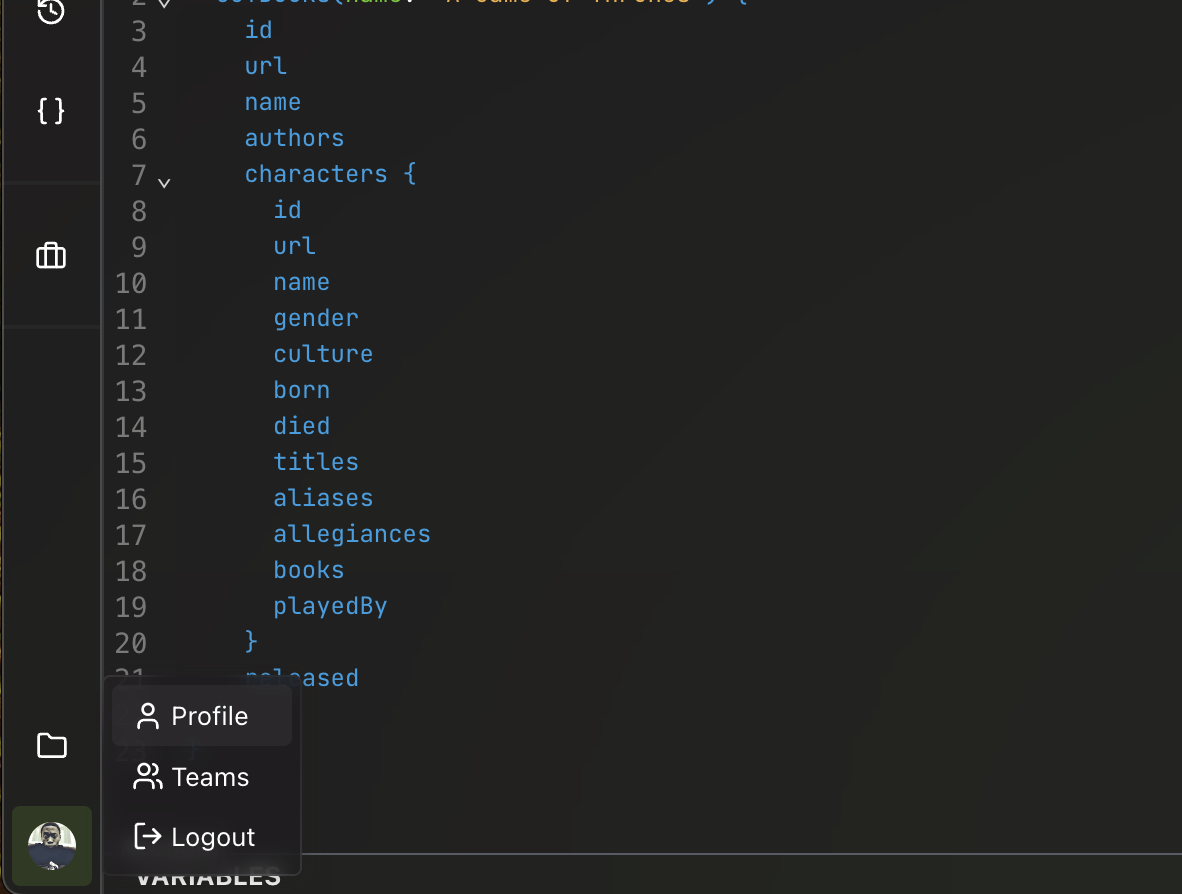Screen dimensions: 1182x894
Task: Expand the VARIABLES panel header
Action: pyautogui.click(x=208, y=879)
